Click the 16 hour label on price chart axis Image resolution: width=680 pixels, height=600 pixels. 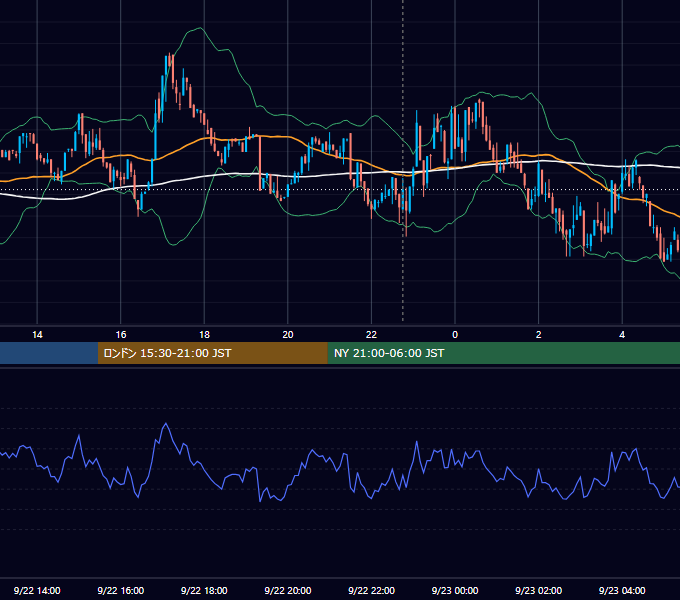[121, 335]
